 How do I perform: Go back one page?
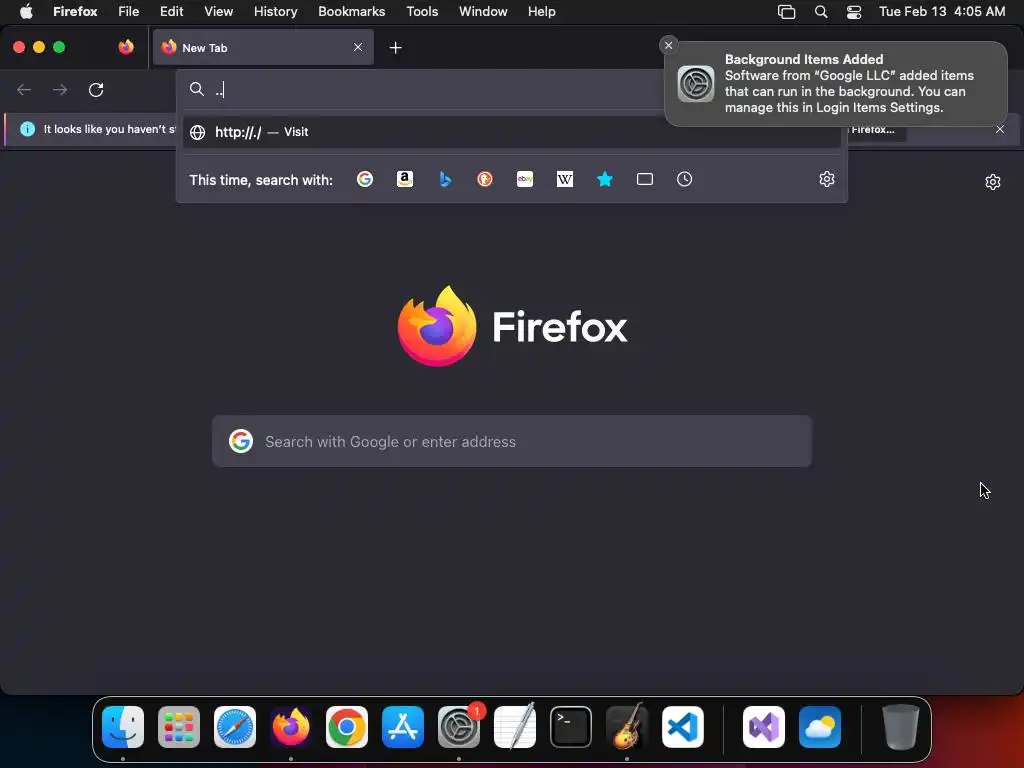coord(24,89)
